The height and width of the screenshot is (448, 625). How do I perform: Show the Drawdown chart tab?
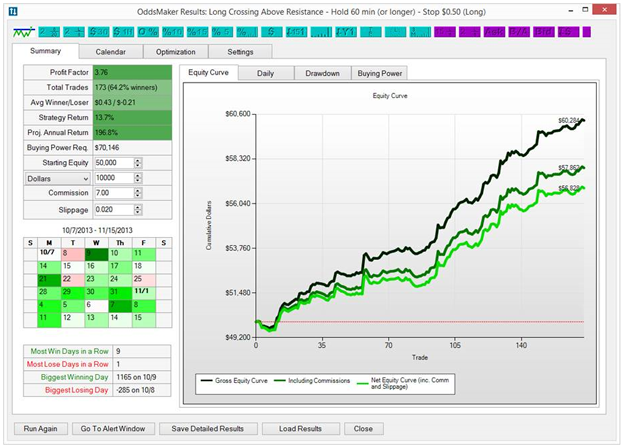[x=322, y=73]
